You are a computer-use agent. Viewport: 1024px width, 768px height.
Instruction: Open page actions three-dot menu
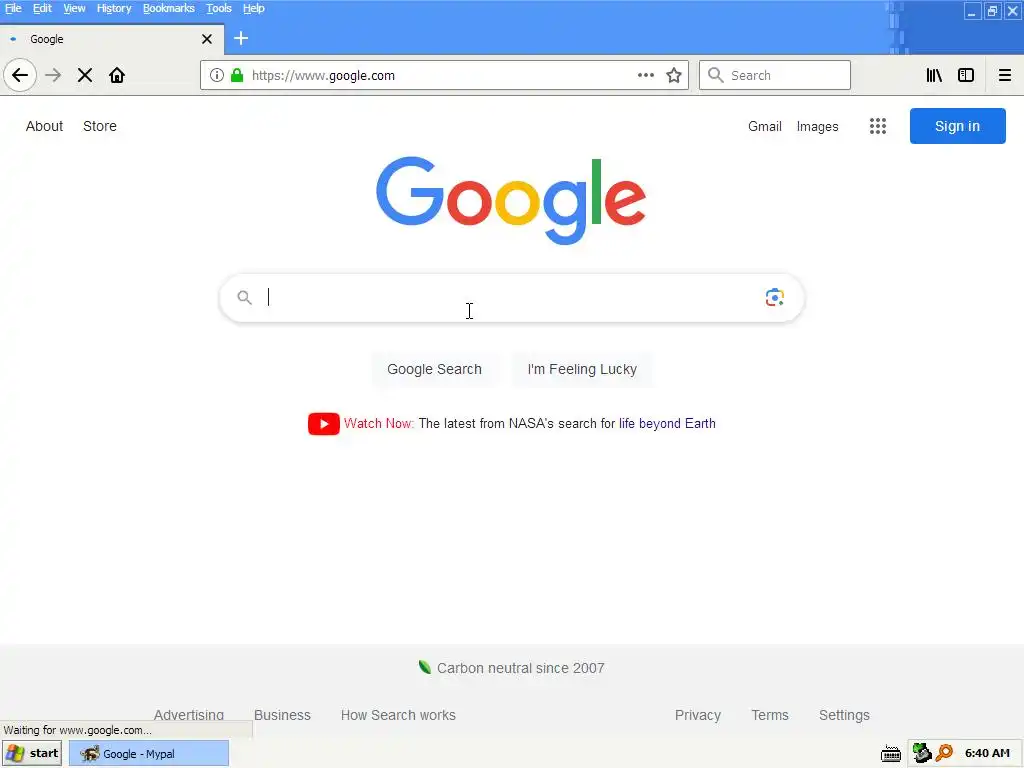pyautogui.click(x=646, y=75)
